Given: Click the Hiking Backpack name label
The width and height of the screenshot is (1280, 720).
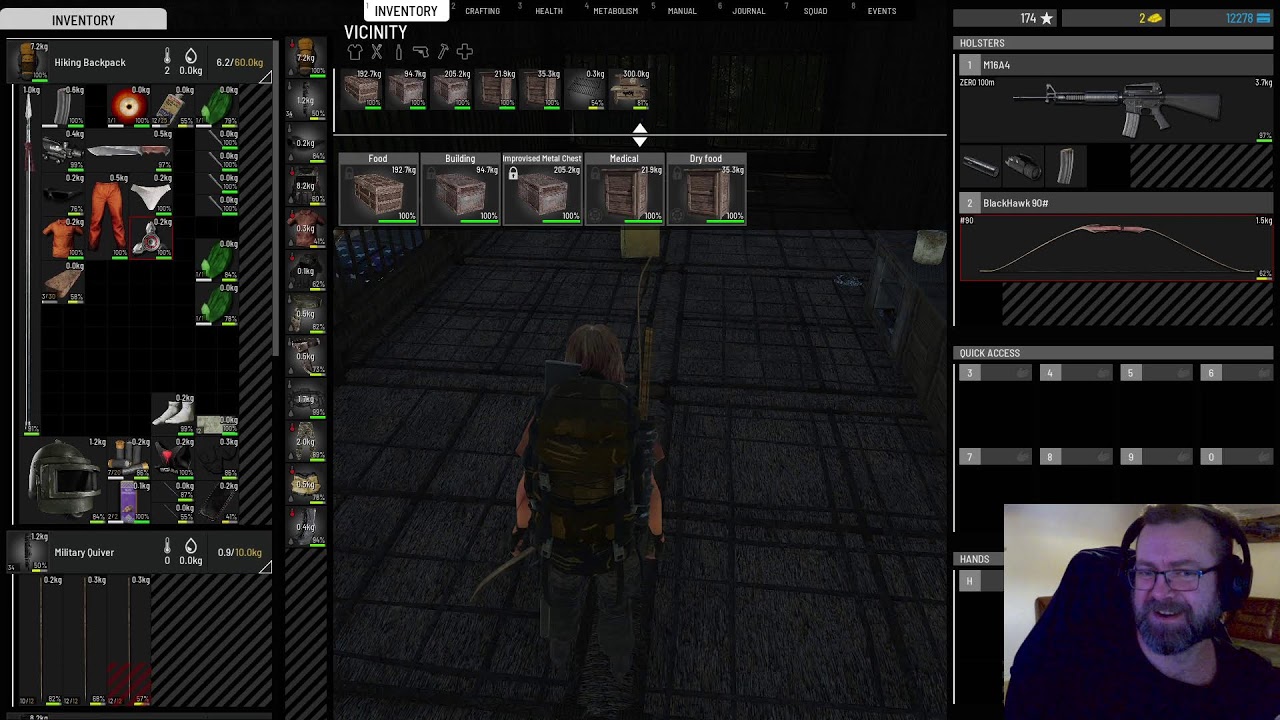Looking at the screenshot, I should pos(90,62).
